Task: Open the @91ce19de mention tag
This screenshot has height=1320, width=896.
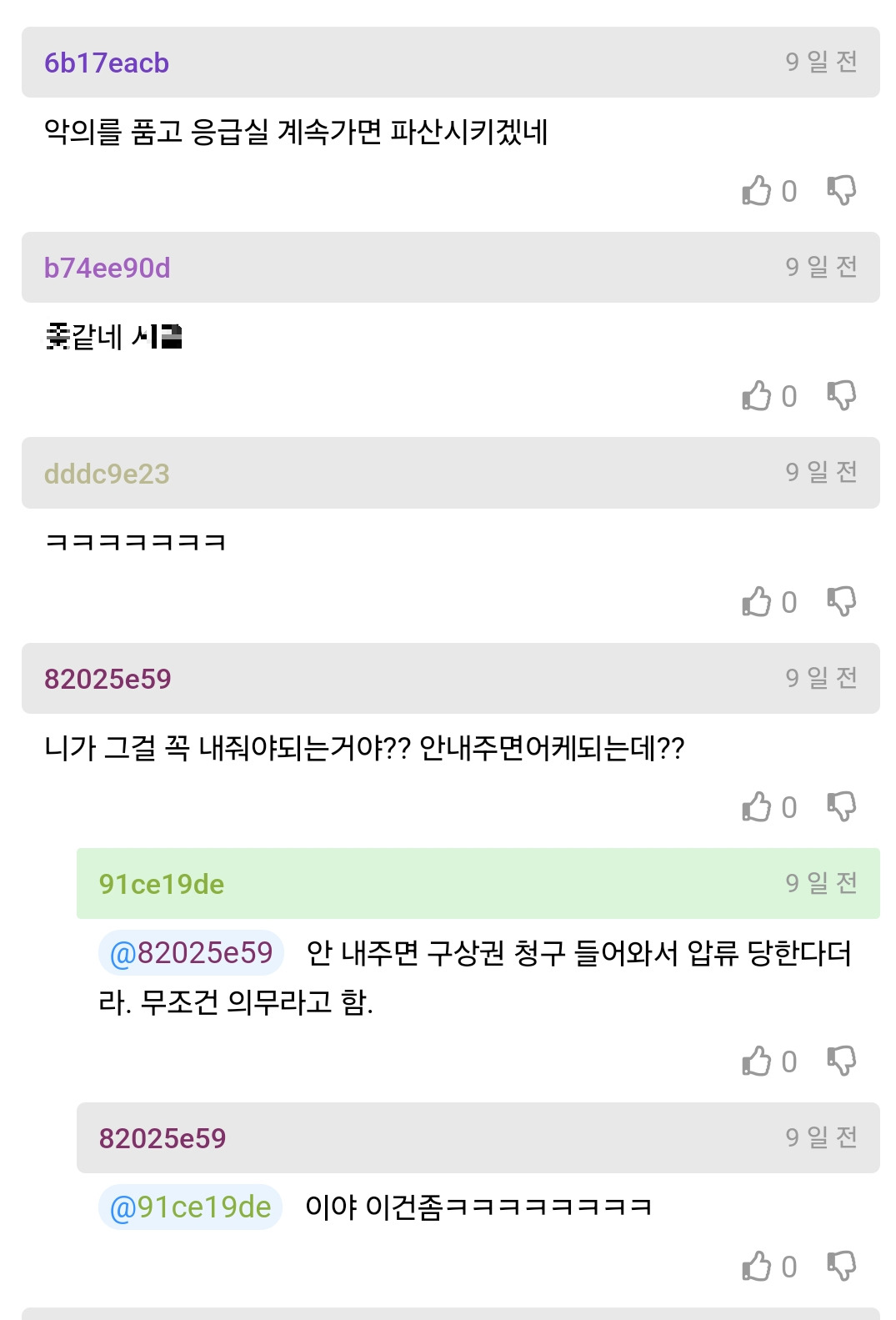Action: coord(191,1207)
